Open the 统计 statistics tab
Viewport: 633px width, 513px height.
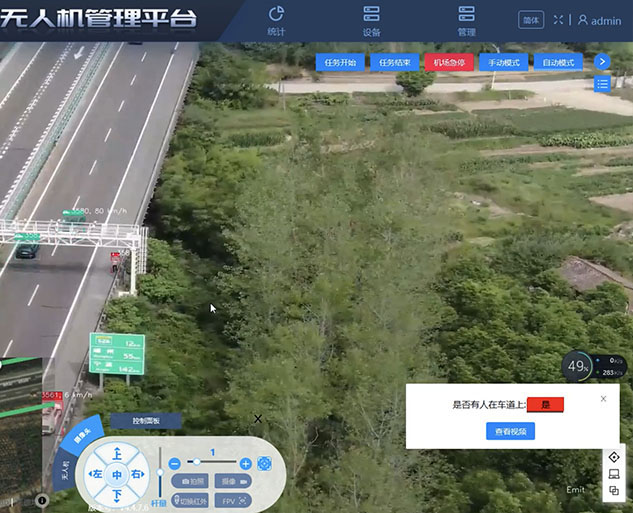click(x=276, y=20)
